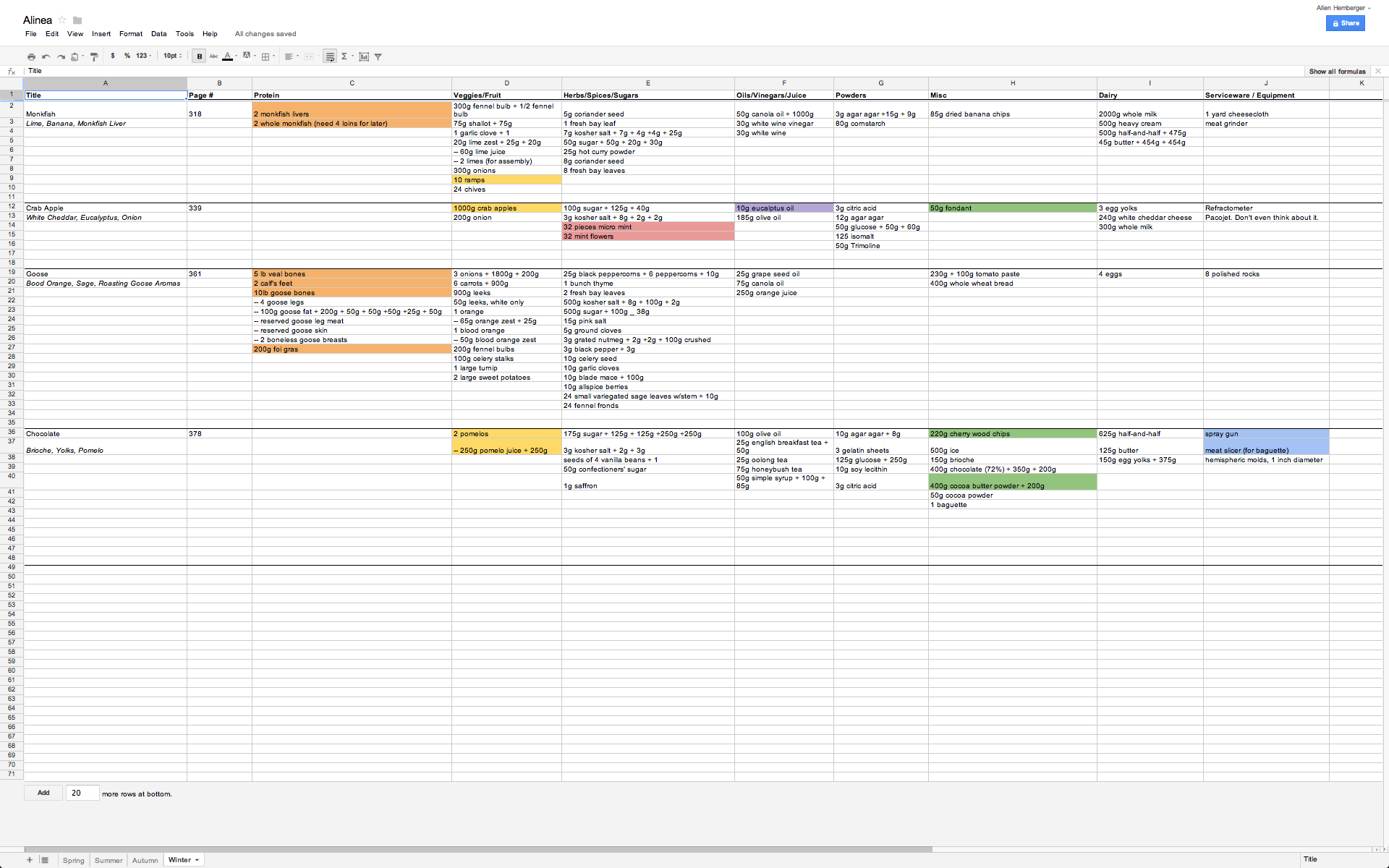Open the Help menu
Screen dimensions: 1389x868
(210, 34)
